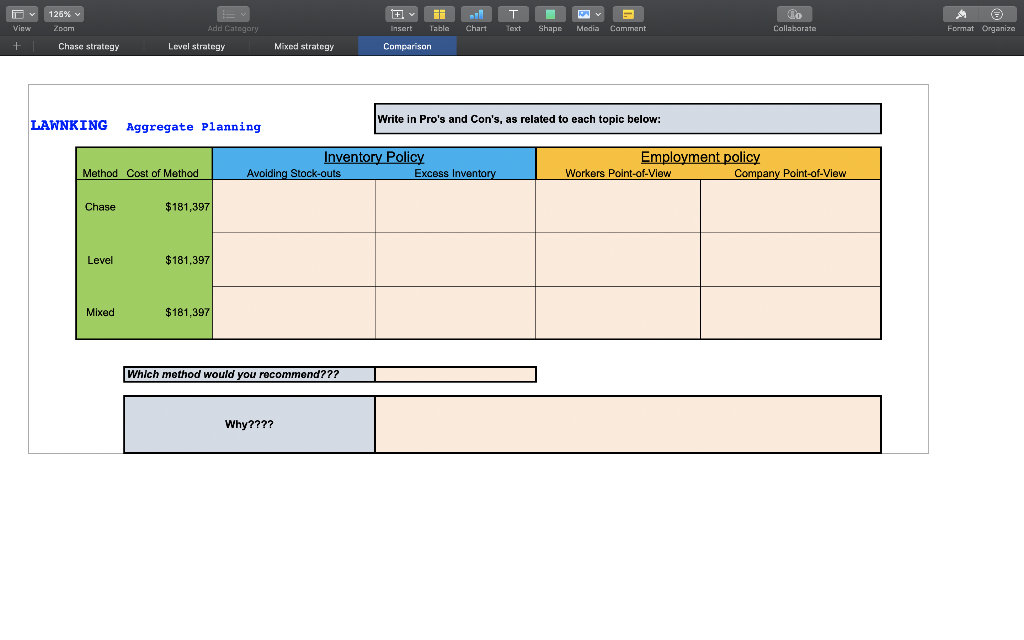The image size is (1024, 640).
Task: Click the Workers Point-of-View column header
Action: tap(618, 173)
